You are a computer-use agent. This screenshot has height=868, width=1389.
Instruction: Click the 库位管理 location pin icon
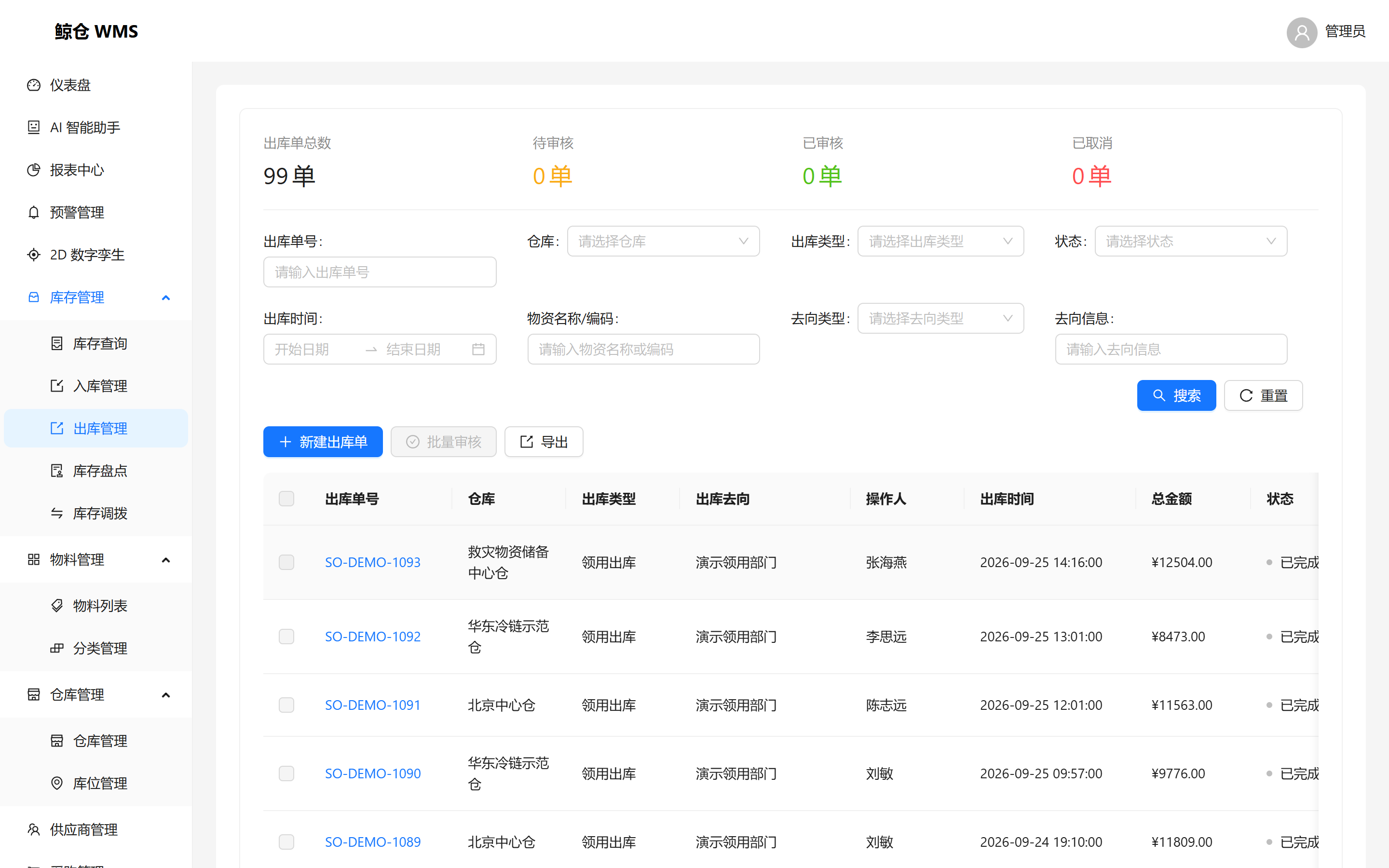pyautogui.click(x=57, y=783)
